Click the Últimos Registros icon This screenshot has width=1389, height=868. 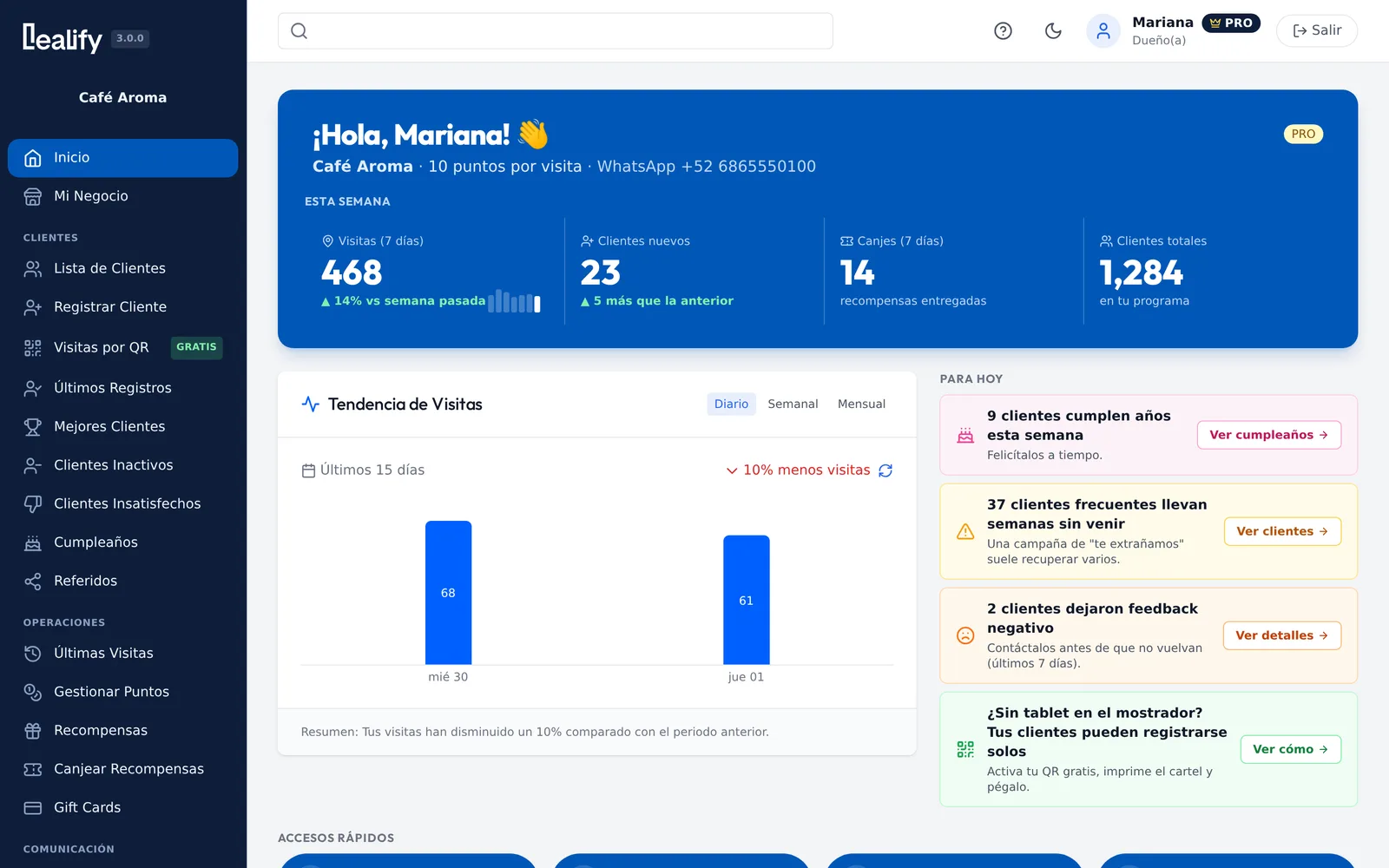pyautogui.click(x=33, y=388)
